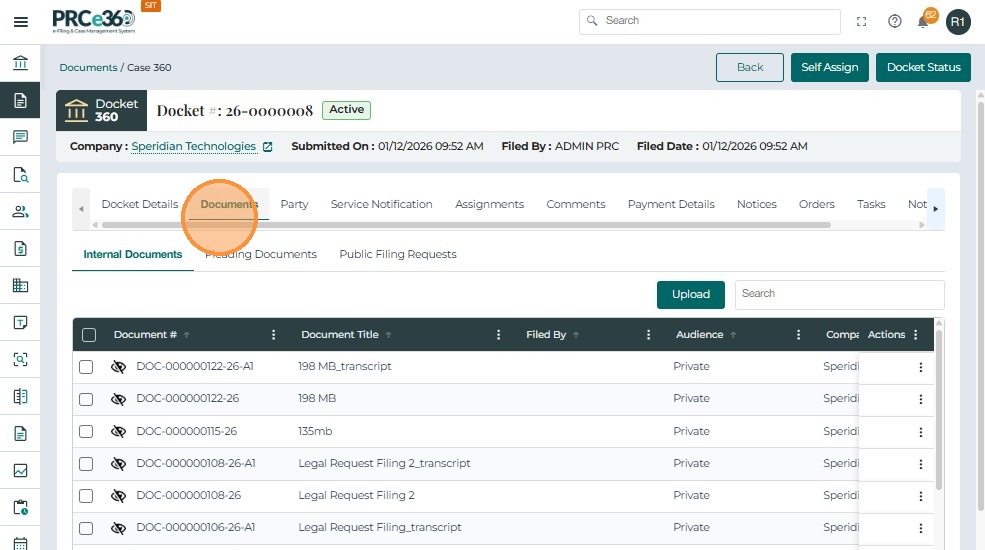The image size is (985, 550).
Task: Toggle visibility eye for Legal Request Filing 2
Action: (x=118, y=496)
